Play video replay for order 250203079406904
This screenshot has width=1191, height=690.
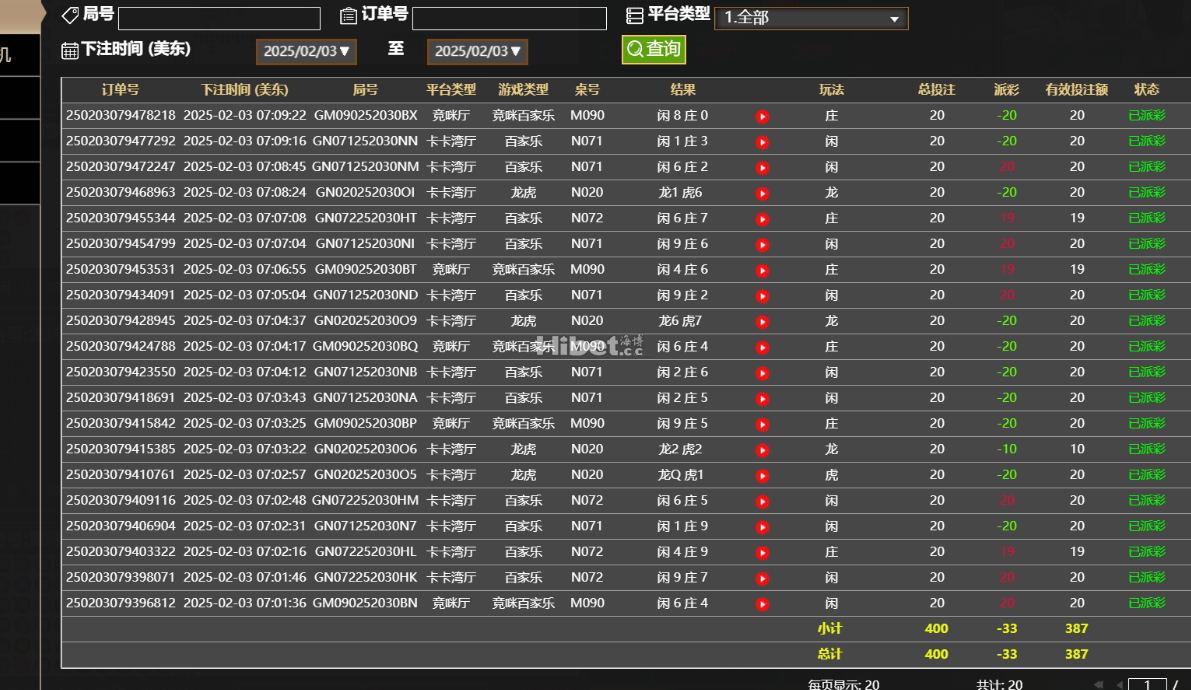[763, 527]
